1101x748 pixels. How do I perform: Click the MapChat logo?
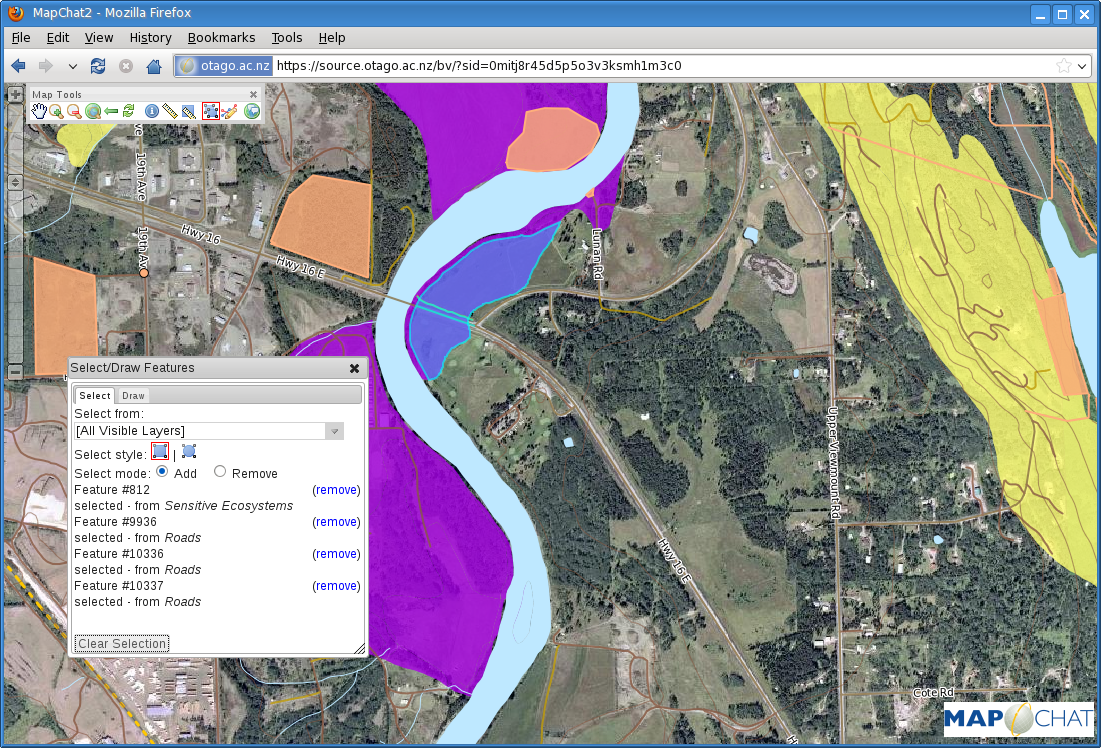(1018, 719)
